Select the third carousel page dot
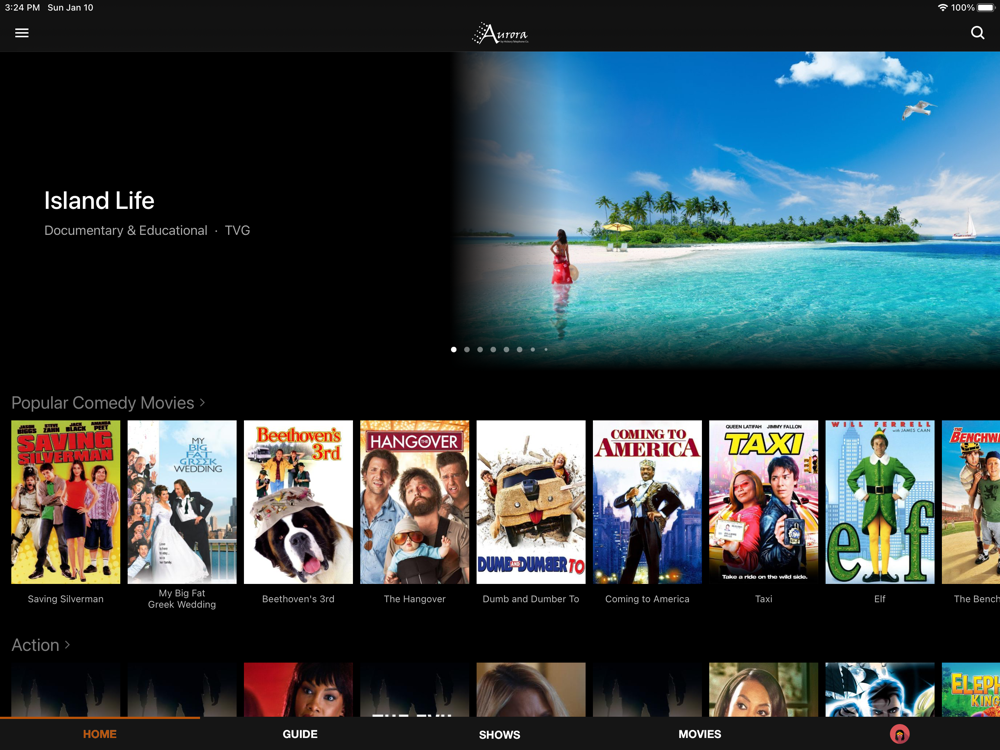This screenshot has height=750, width=1000. click(x=480, y=349)
